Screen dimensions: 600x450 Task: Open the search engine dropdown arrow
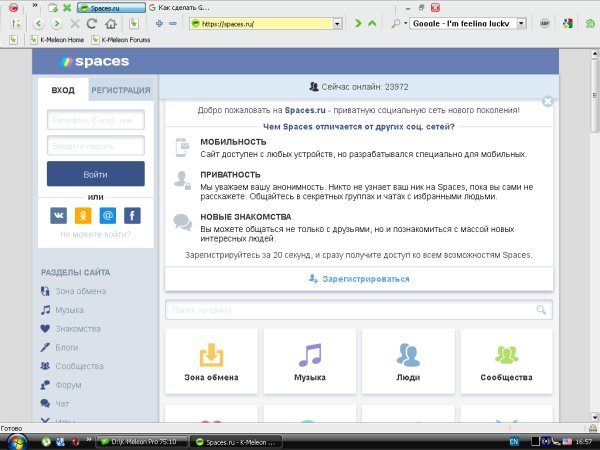point(521,23)
